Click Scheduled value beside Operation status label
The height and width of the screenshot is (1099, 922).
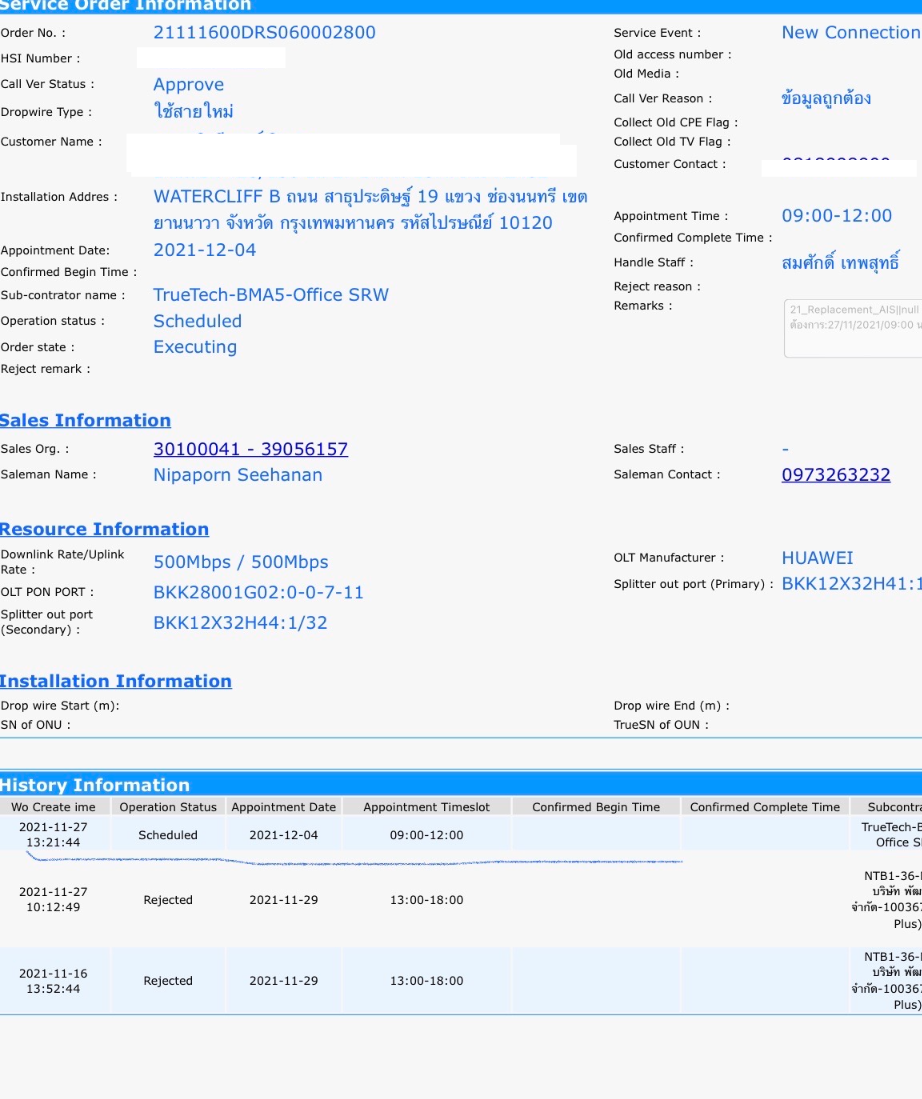point(198,321)
